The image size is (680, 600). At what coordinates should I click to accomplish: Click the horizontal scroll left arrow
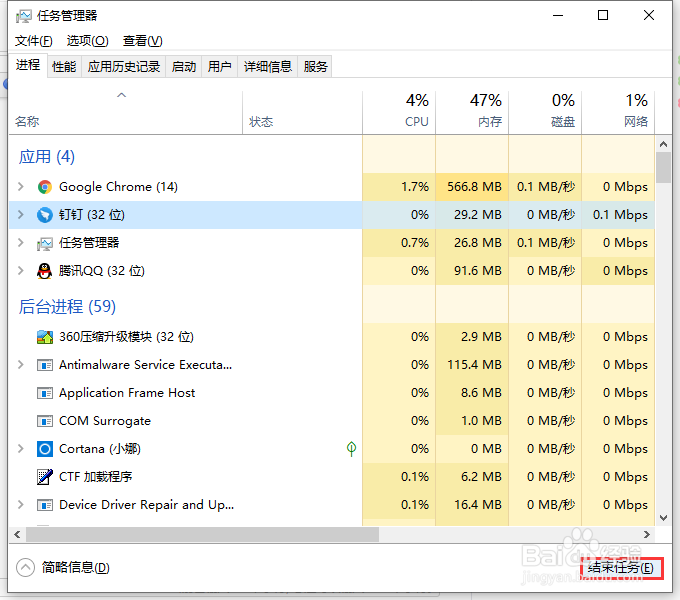coord(17,535)
